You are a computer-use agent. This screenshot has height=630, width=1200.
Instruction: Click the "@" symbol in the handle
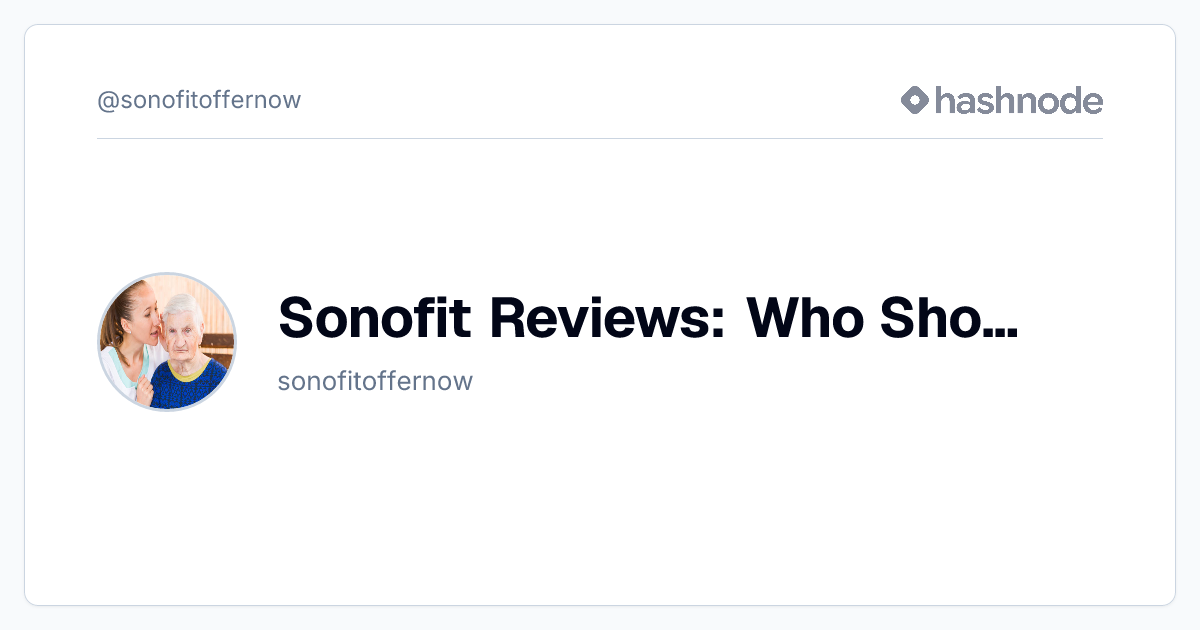108,101
